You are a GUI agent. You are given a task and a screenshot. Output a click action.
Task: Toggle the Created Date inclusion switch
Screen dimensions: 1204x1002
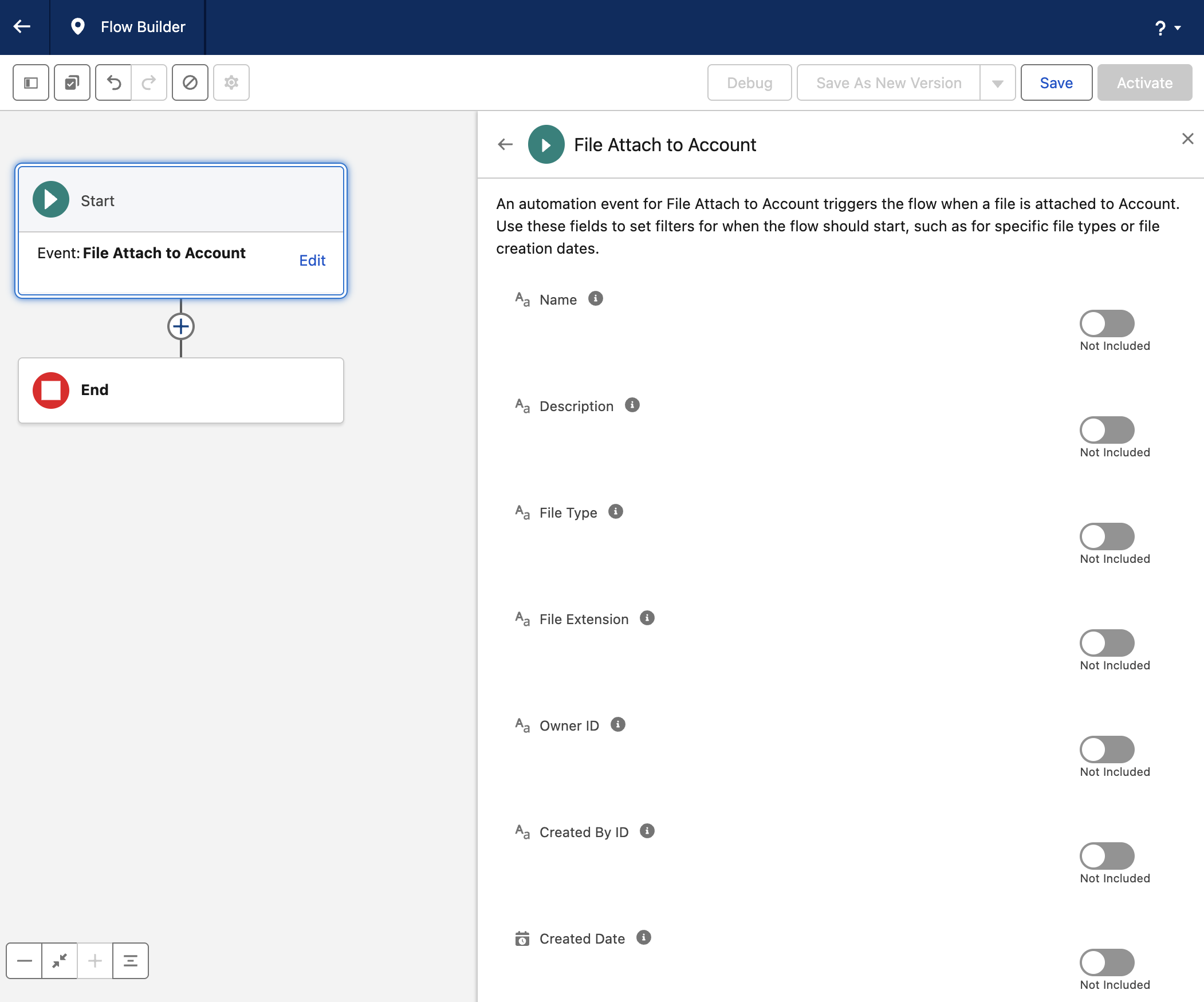coord(1107,963)
